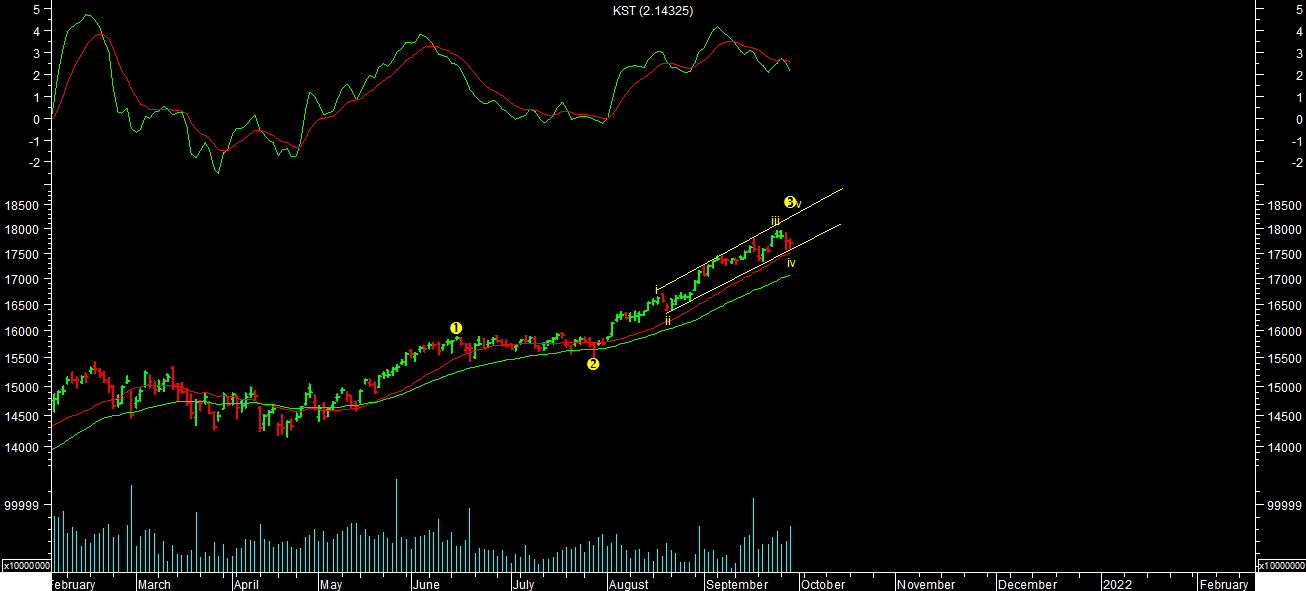Click the sub-wave iii label
The image size is (1306, 591).
[x=775, y=221]
